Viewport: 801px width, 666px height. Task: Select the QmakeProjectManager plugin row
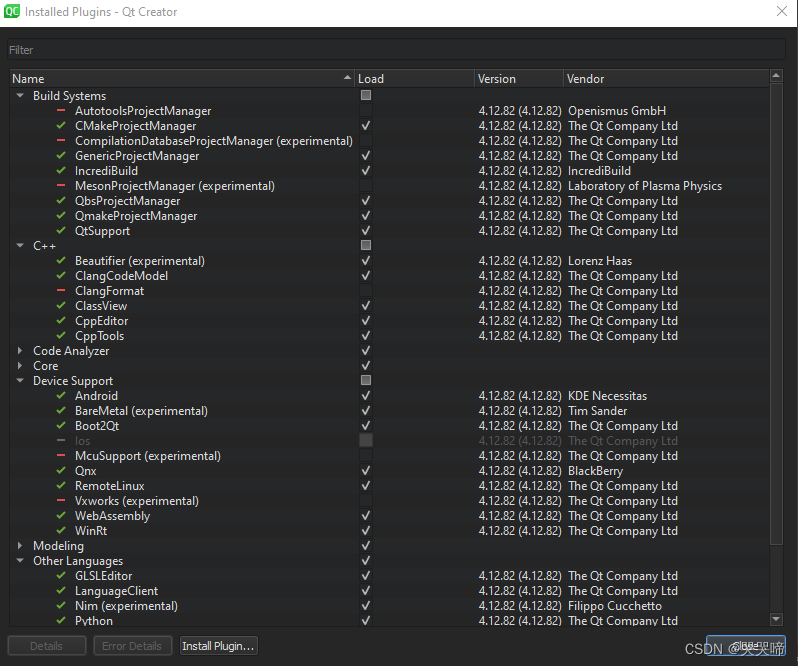389,216
